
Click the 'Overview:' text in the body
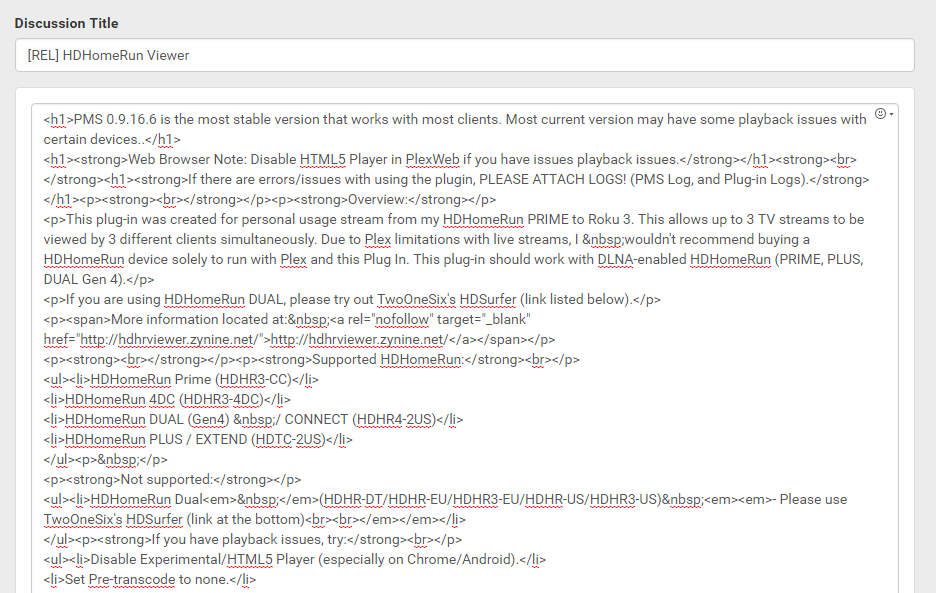(x=377, y=199)
